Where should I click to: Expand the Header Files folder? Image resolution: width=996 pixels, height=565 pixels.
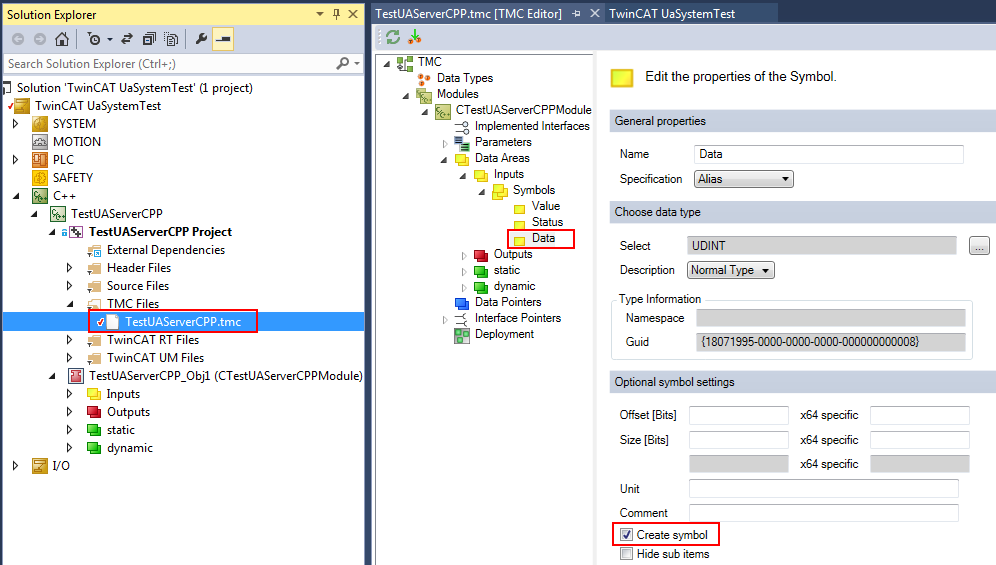pos(70,268)
